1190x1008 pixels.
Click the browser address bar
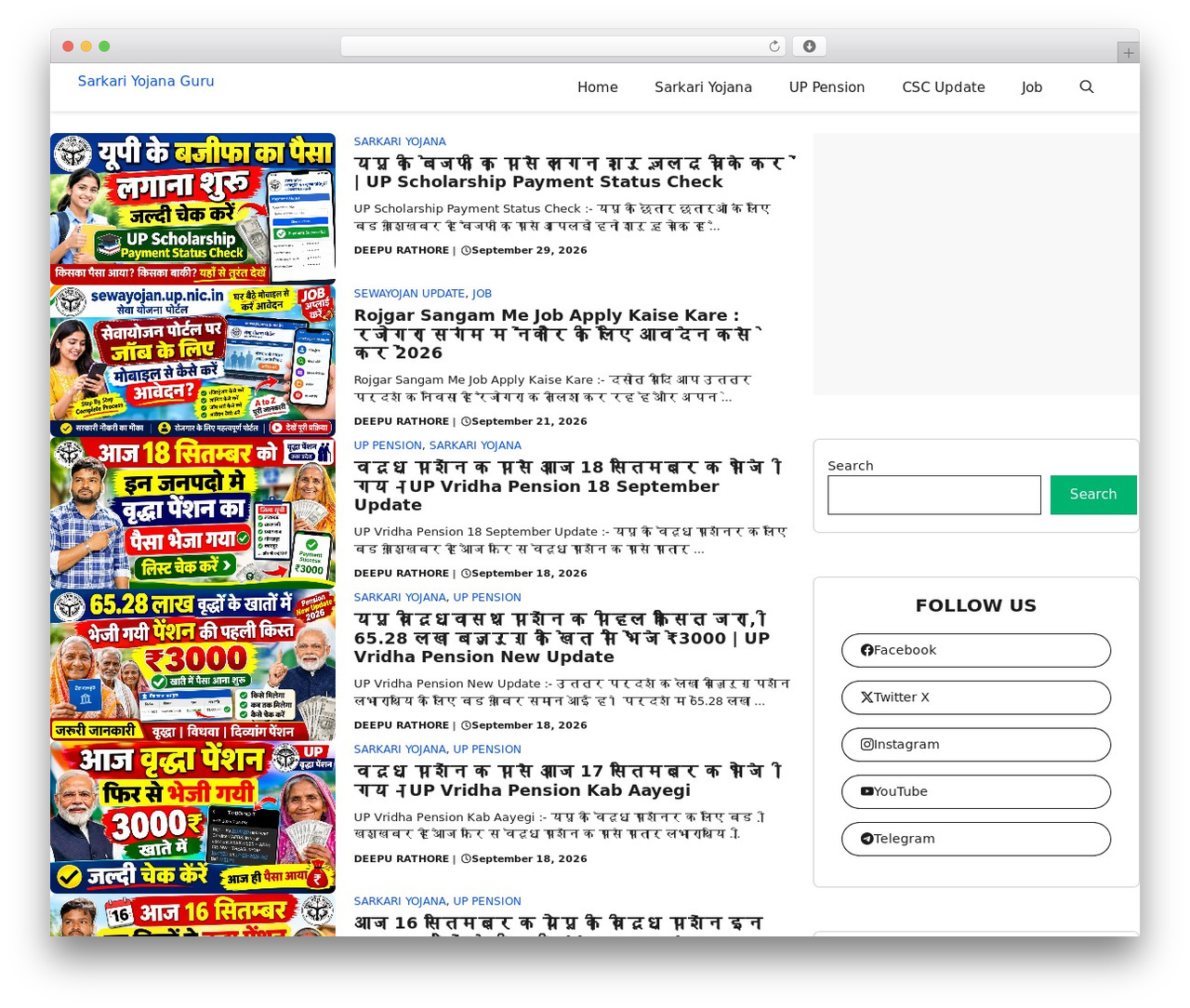point(563,46)
